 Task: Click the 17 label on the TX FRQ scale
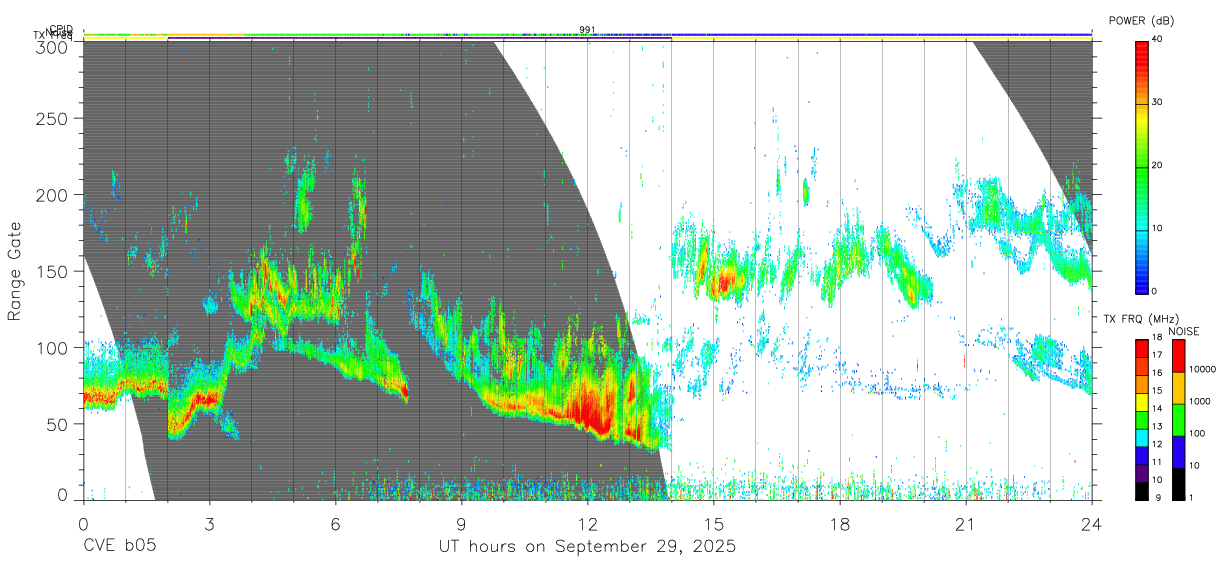click(1156, 355)
